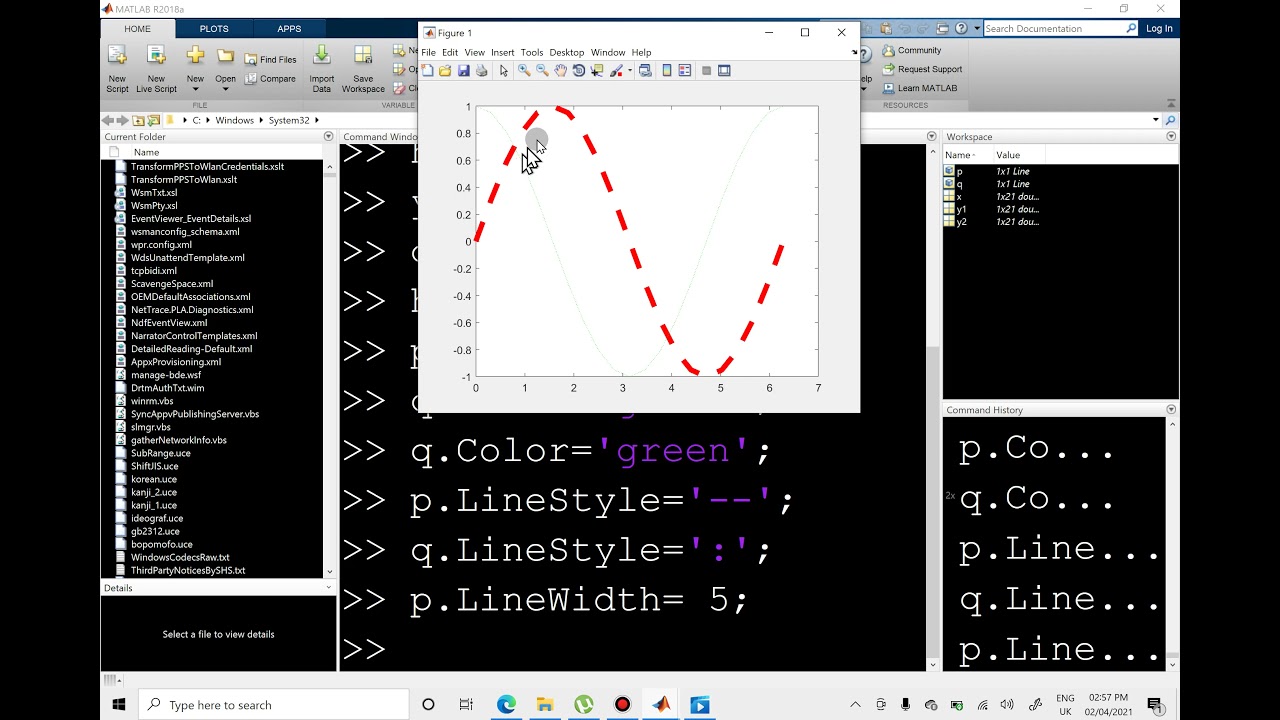The image size is (1280, 720).
Task: Show plot tools and dock figure
Action: point(724,71)
